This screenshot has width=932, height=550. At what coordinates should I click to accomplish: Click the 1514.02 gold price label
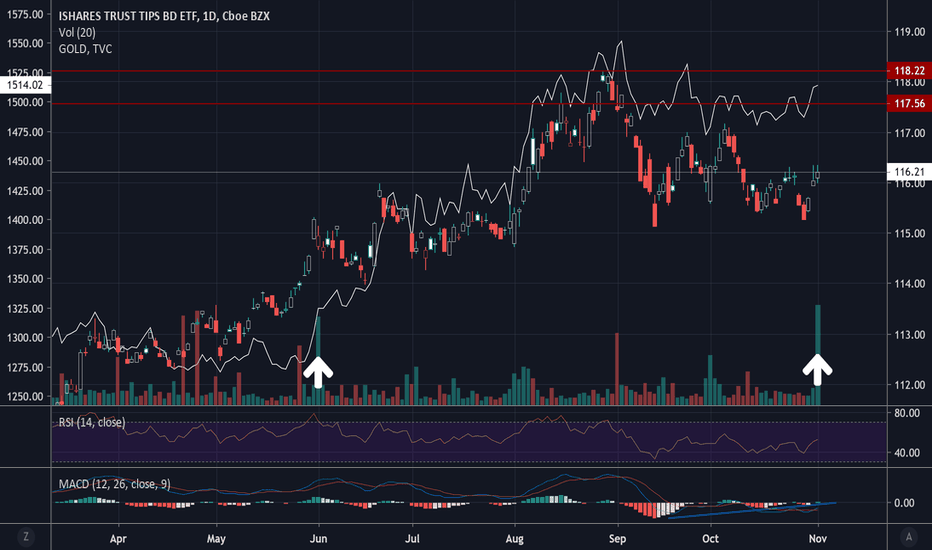point(25,85)
